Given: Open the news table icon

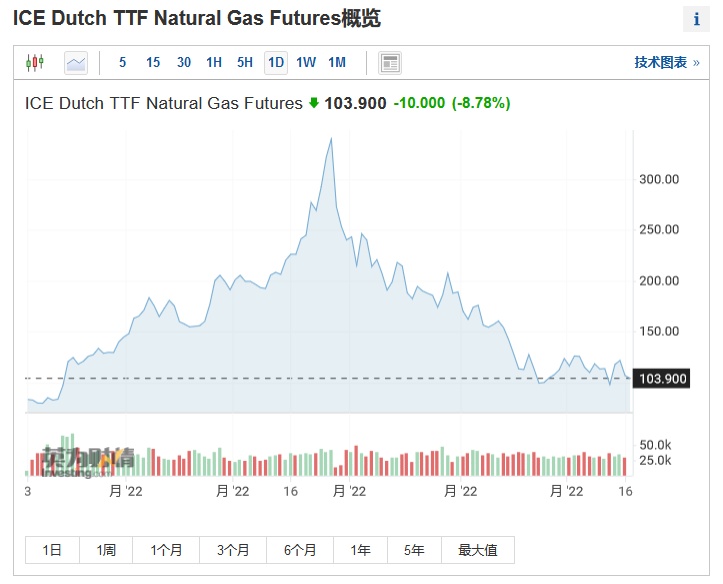Looking at the screenshot, I should pyautogui.click(x=390, y=63).
